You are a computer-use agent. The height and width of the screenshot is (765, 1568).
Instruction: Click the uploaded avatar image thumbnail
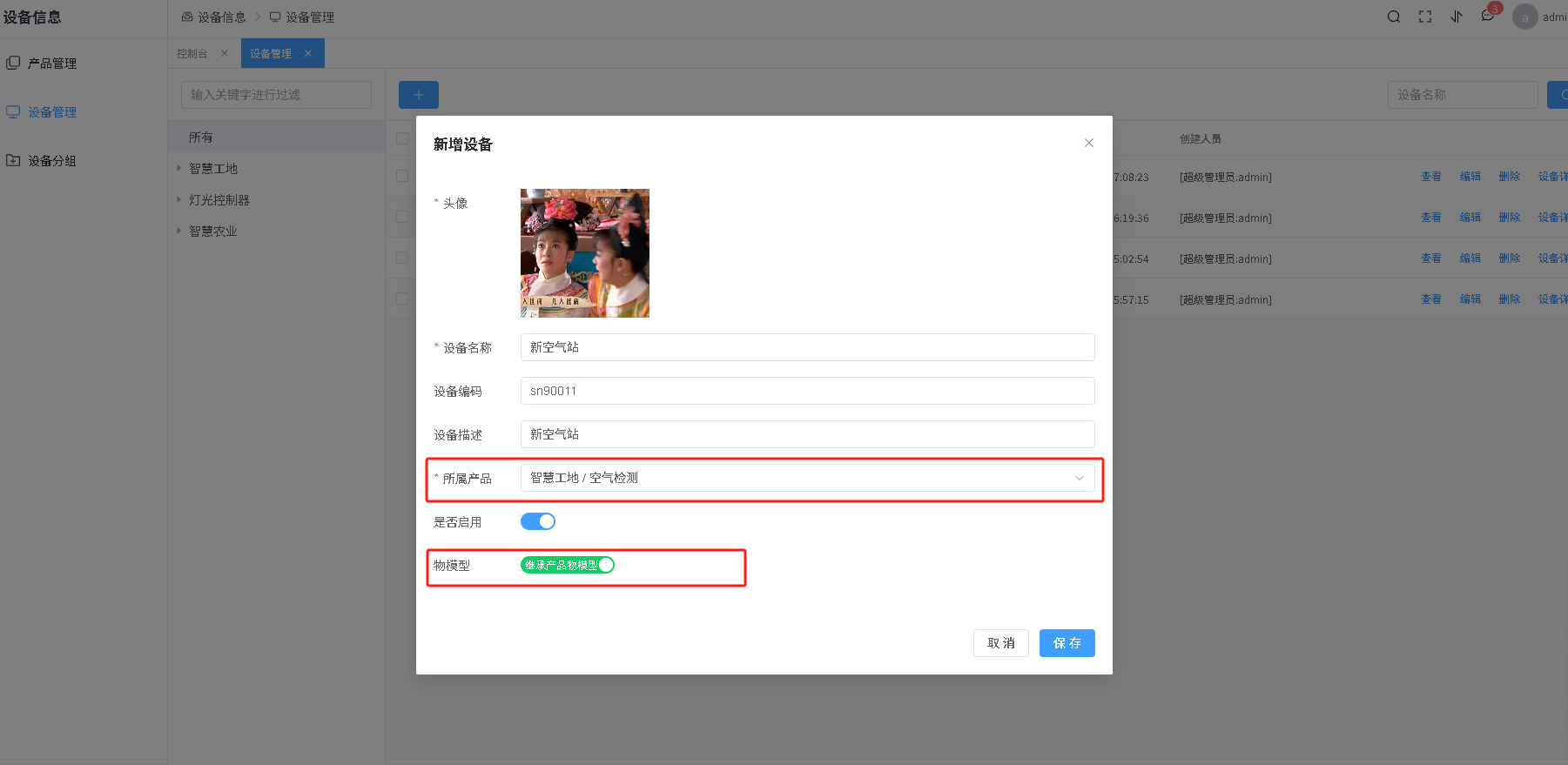coord(584,253)
